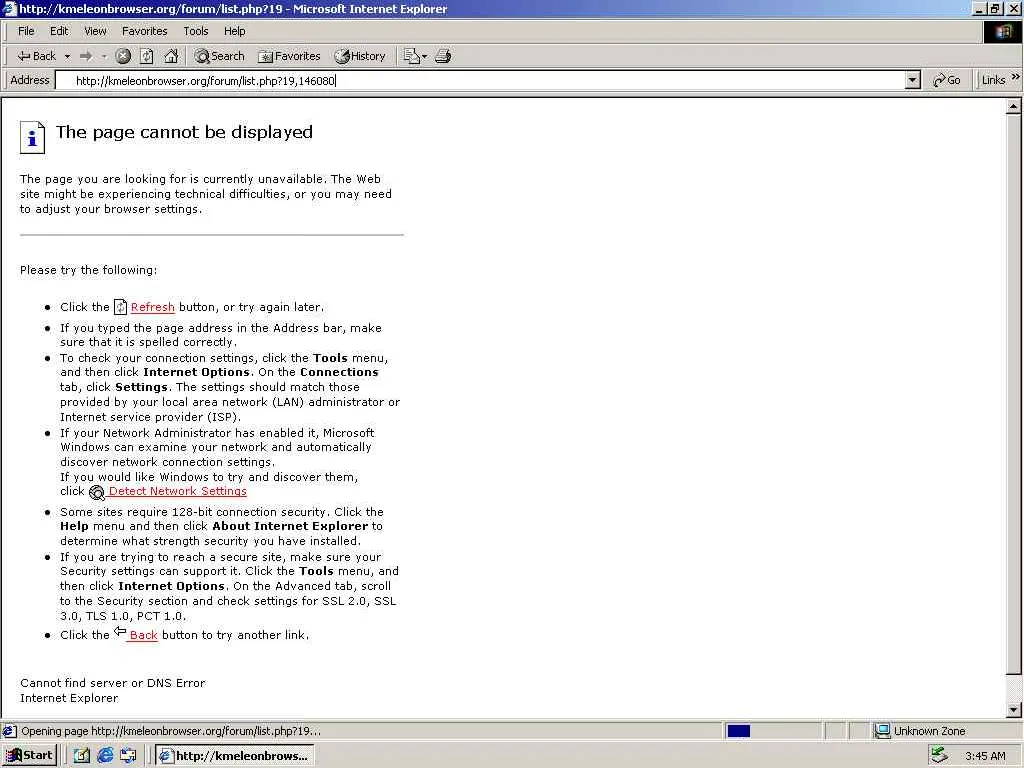Expand the Address bar dropdown list
This screenshot has height=768, width=1024.
pos(913,81)
